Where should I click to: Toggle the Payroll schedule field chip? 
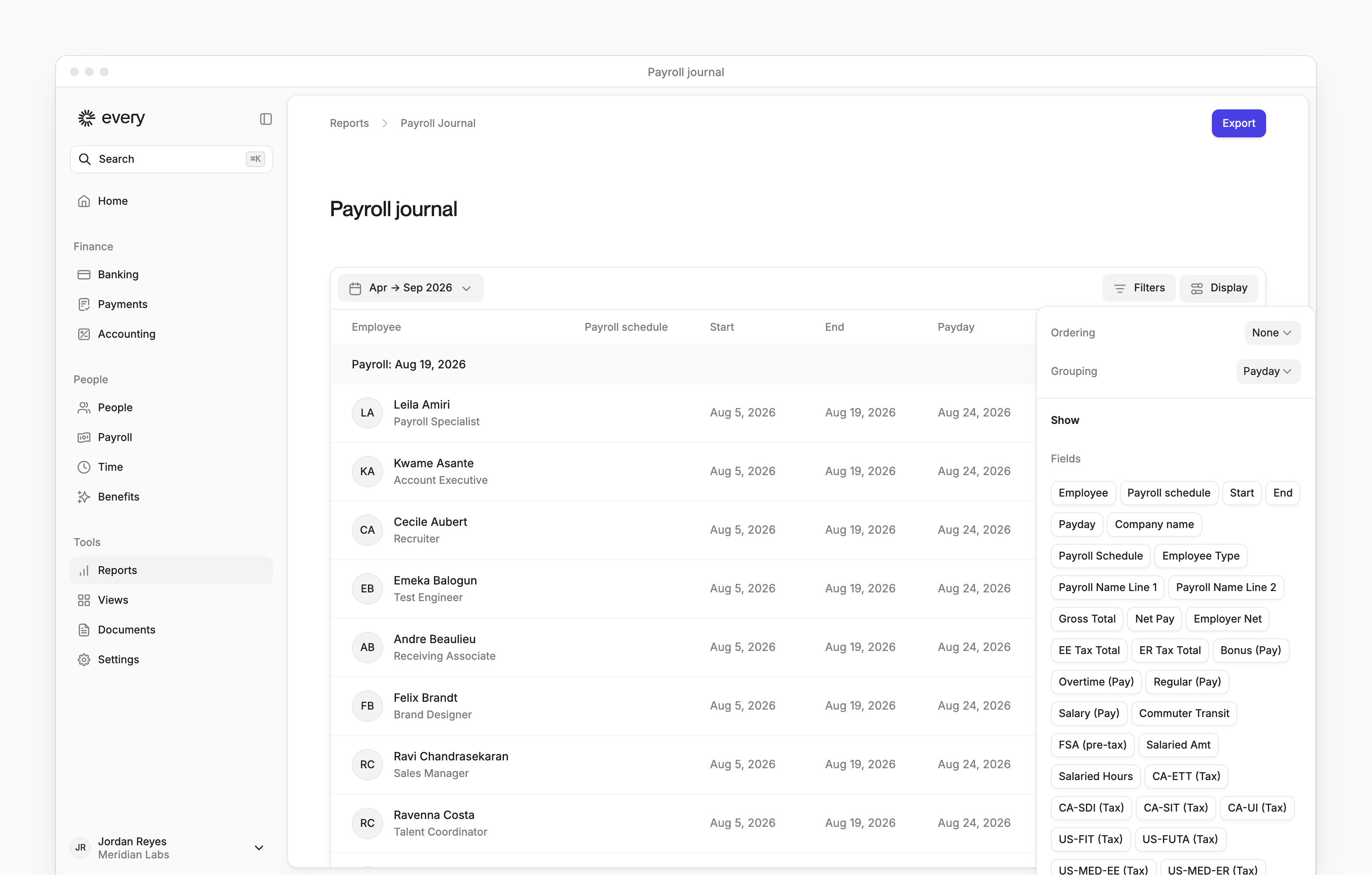pyautogui.click(x=1169, y=493)
